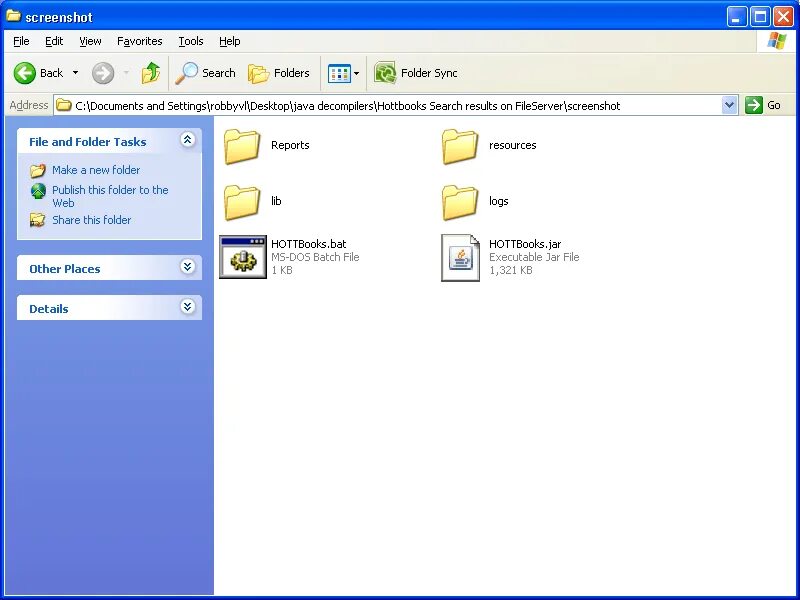Click Publish this folder to the Web

click(110, 196)
